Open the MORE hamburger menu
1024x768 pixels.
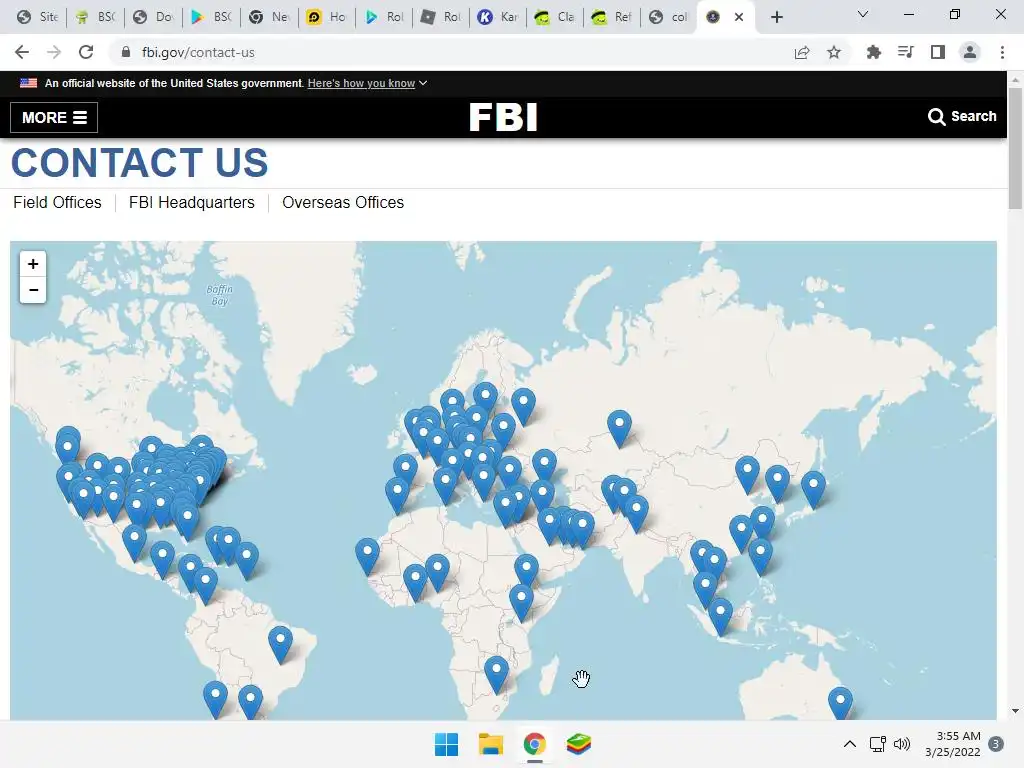click(x=54, y=118)
